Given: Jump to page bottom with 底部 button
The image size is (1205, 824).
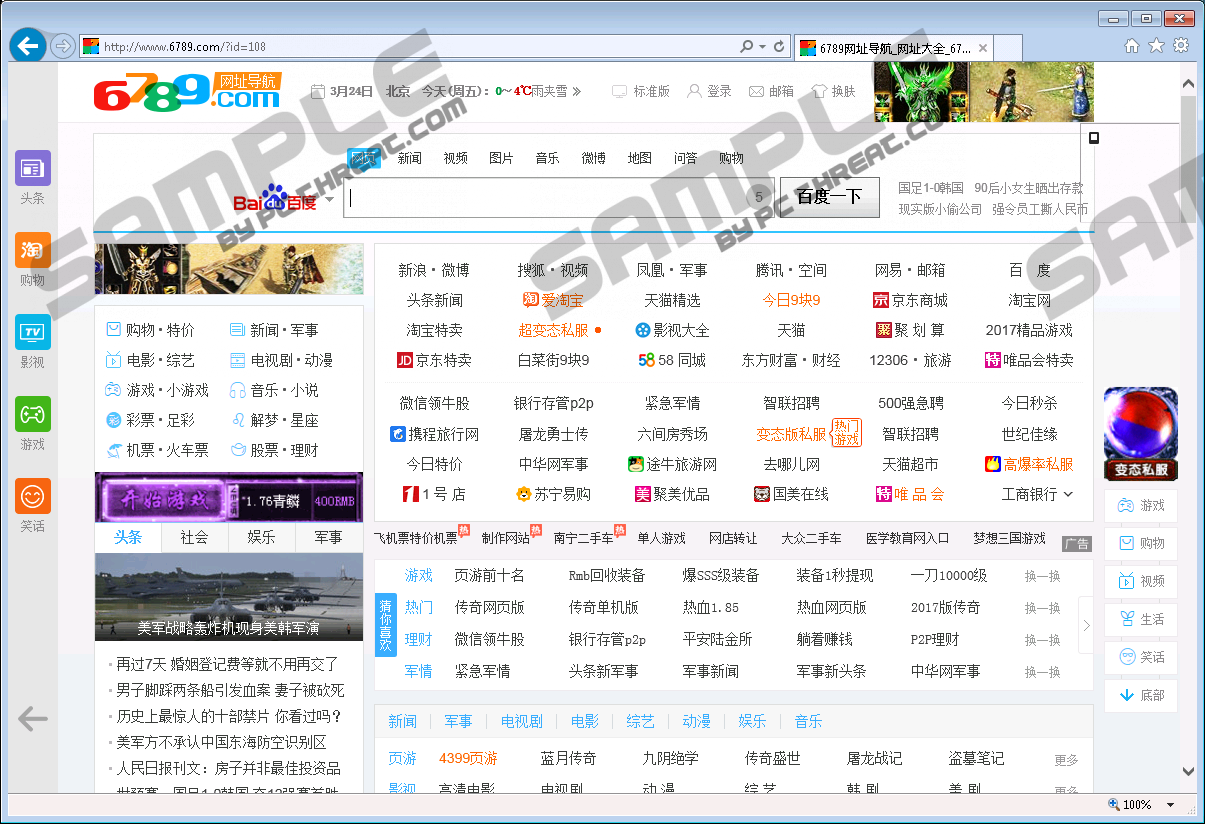Looking at the screenshot, I should (x=1141, y=695).
